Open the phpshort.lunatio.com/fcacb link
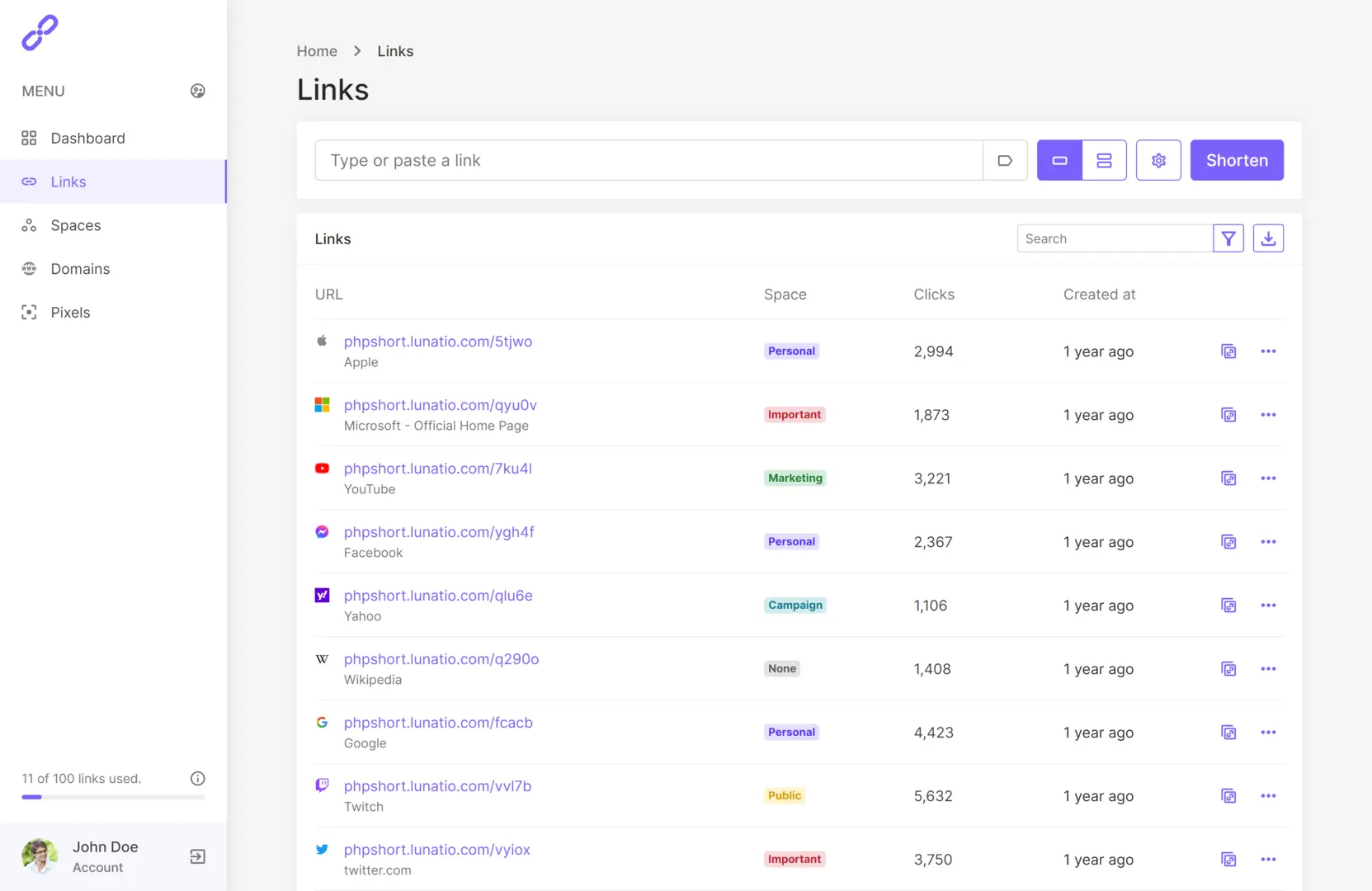This screenshot has width=1372, height=891. point(438,723)
